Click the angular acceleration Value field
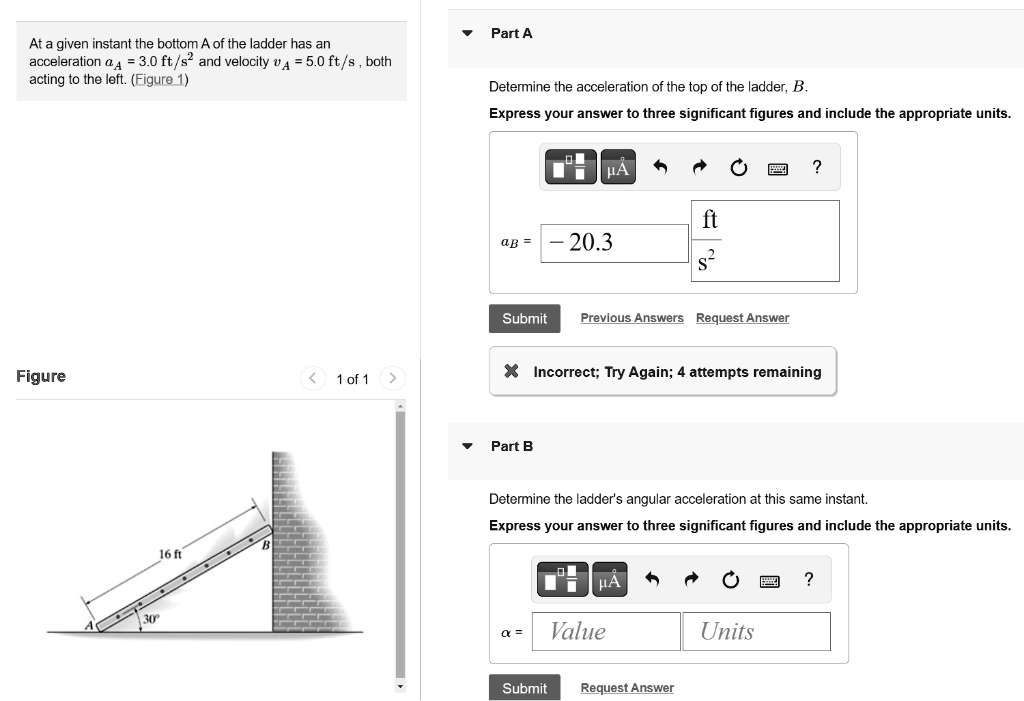The width and height of the screenshot is (1024, 701). [606, 631]
